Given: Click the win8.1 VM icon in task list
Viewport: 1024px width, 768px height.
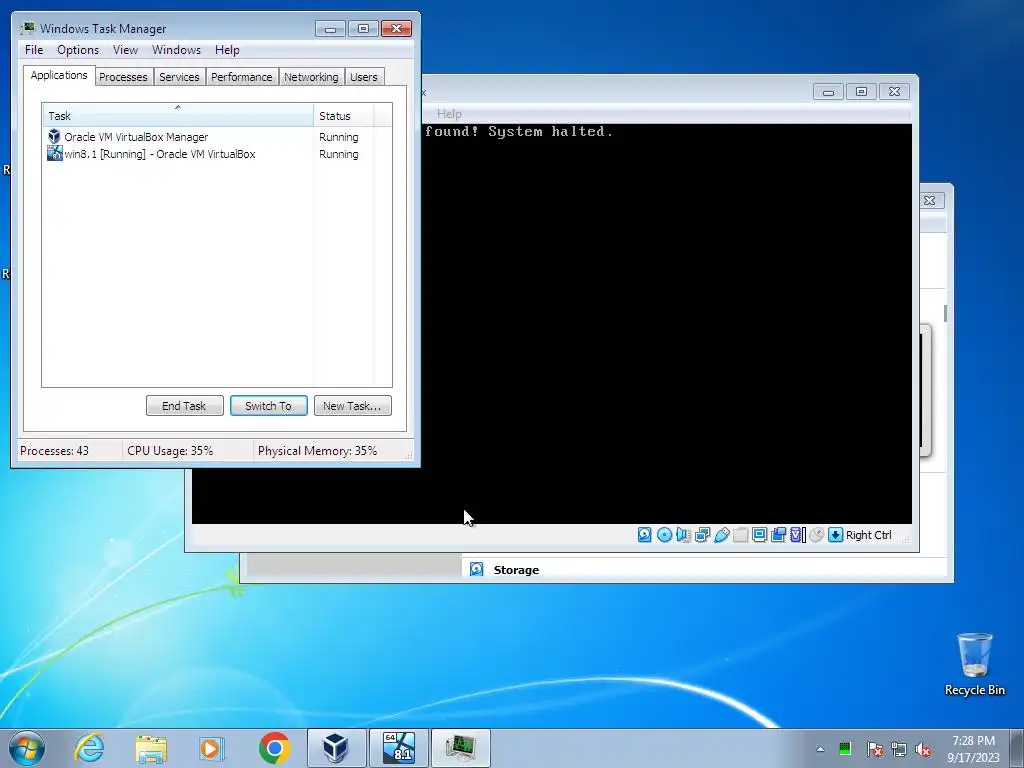Looking at the screenshot, I should (55, 153).
